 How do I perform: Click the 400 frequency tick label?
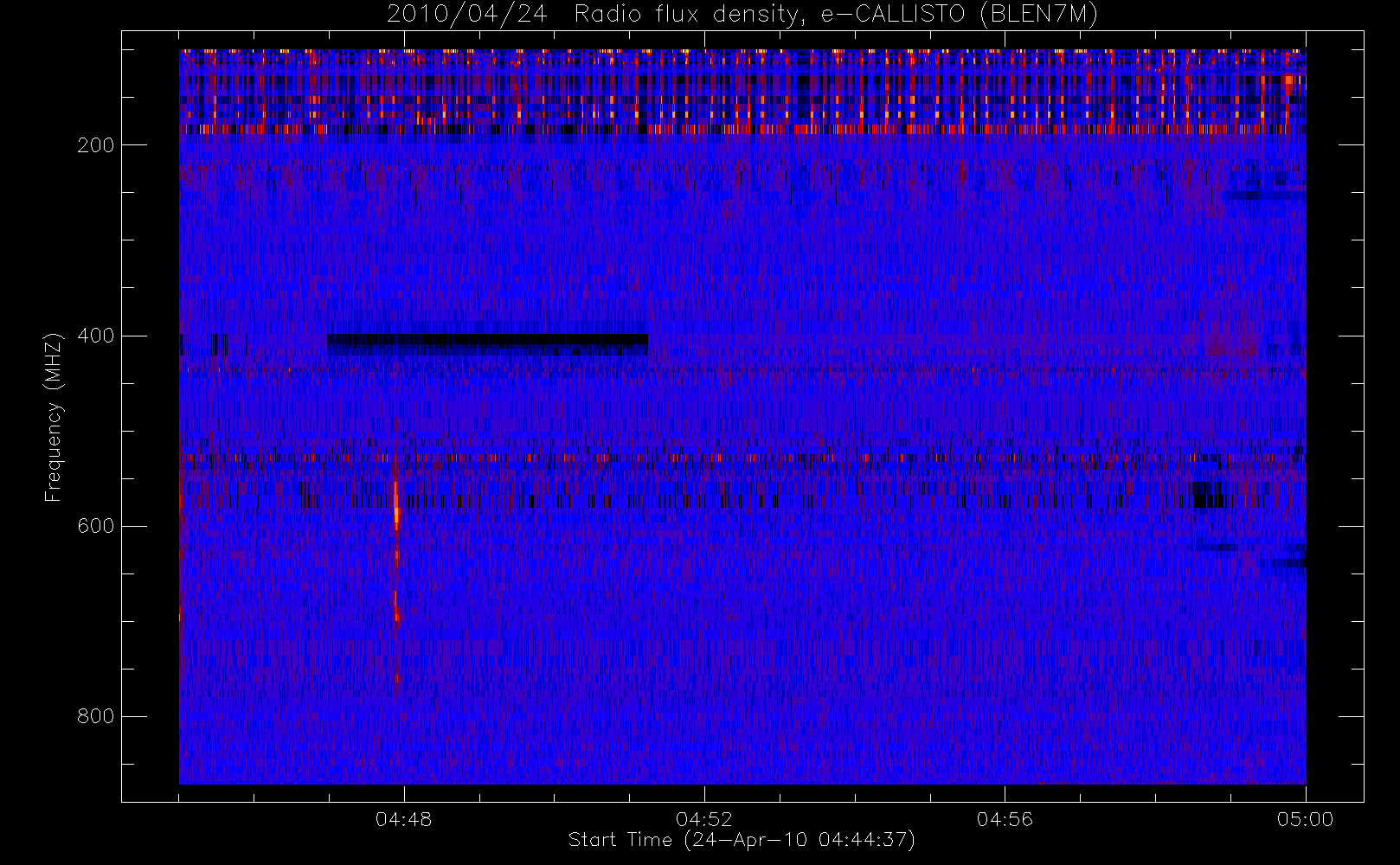(95, 336)
